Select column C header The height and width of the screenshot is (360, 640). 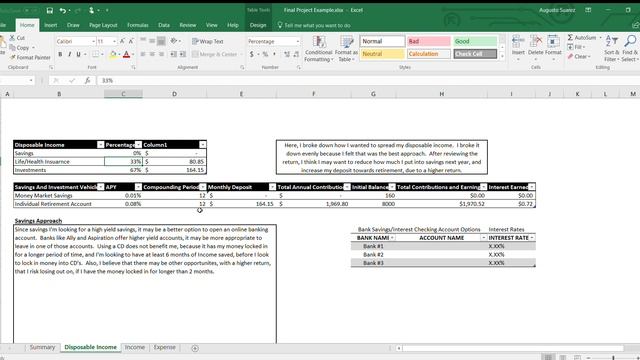123,94
